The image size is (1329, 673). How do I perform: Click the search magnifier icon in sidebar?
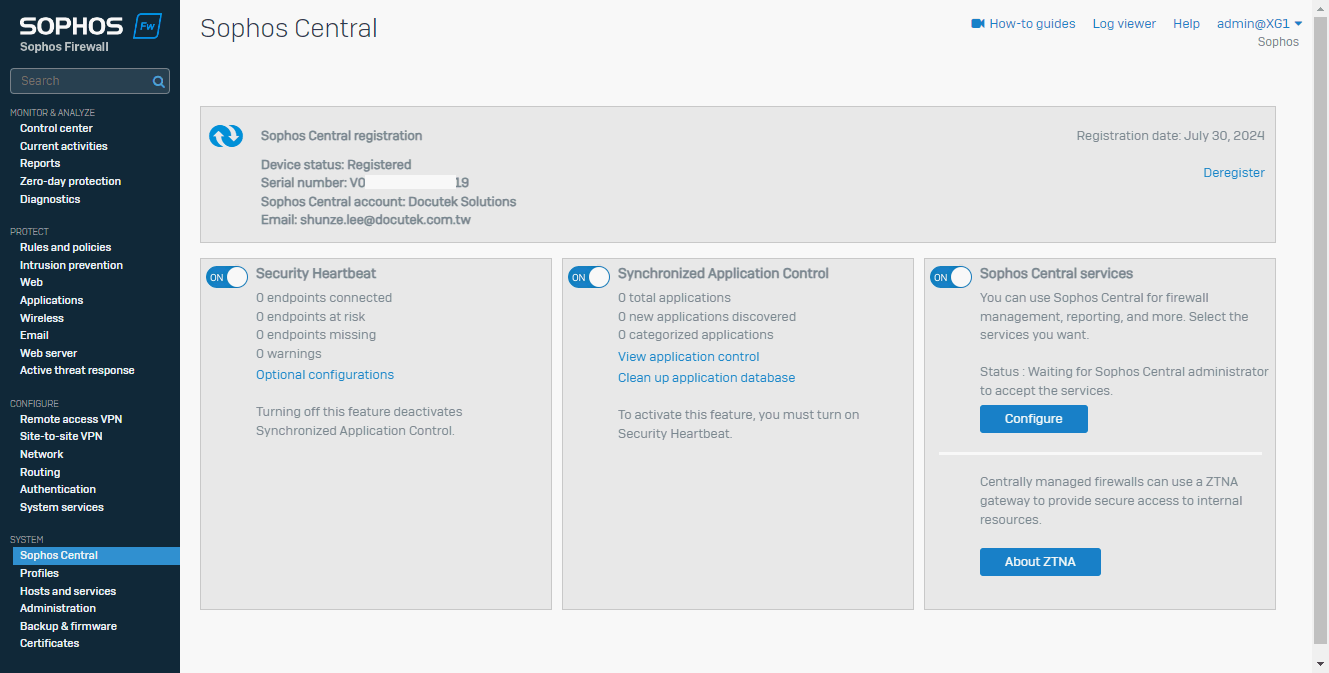tap(158, 82)
